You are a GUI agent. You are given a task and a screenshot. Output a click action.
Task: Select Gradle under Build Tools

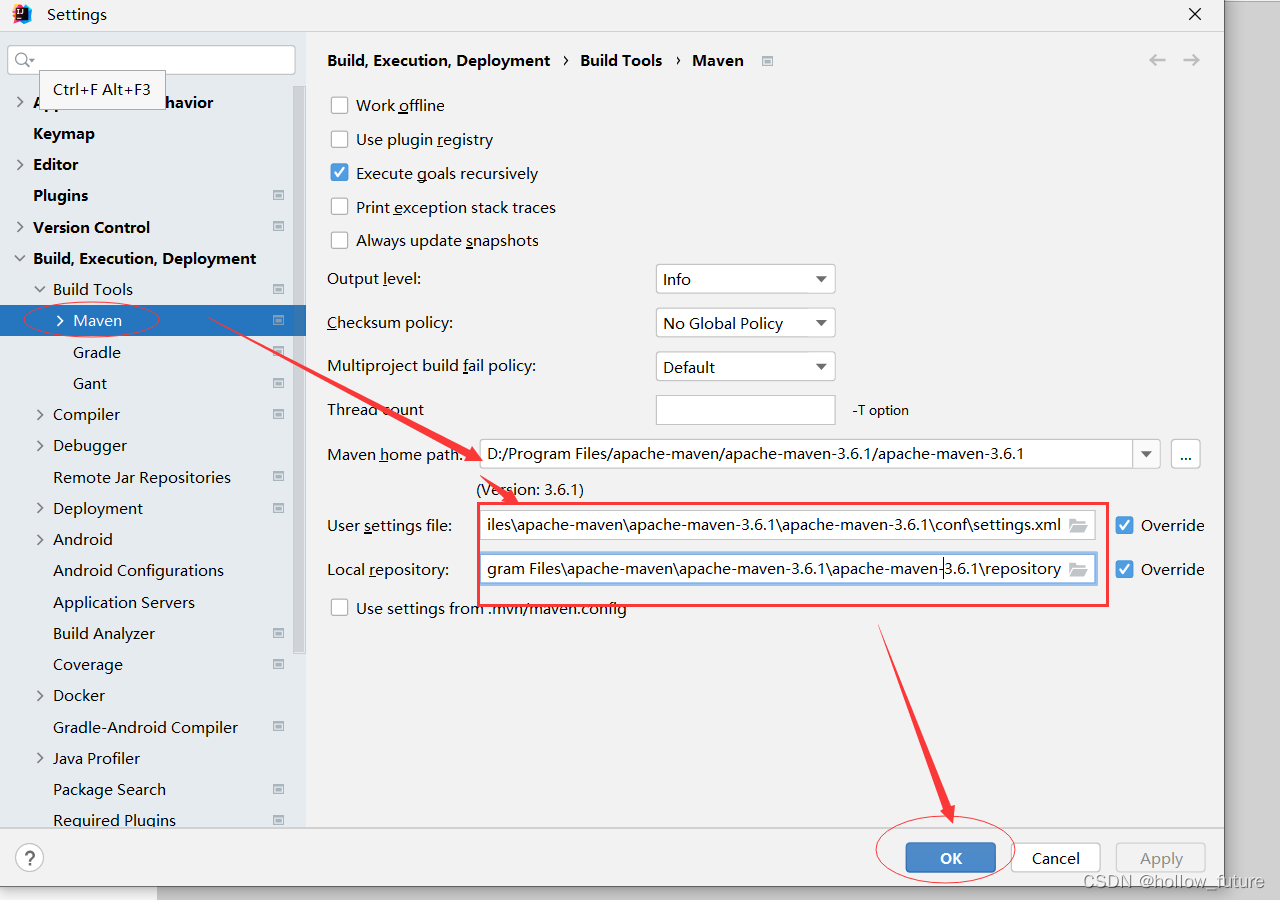tap(97, 352)
